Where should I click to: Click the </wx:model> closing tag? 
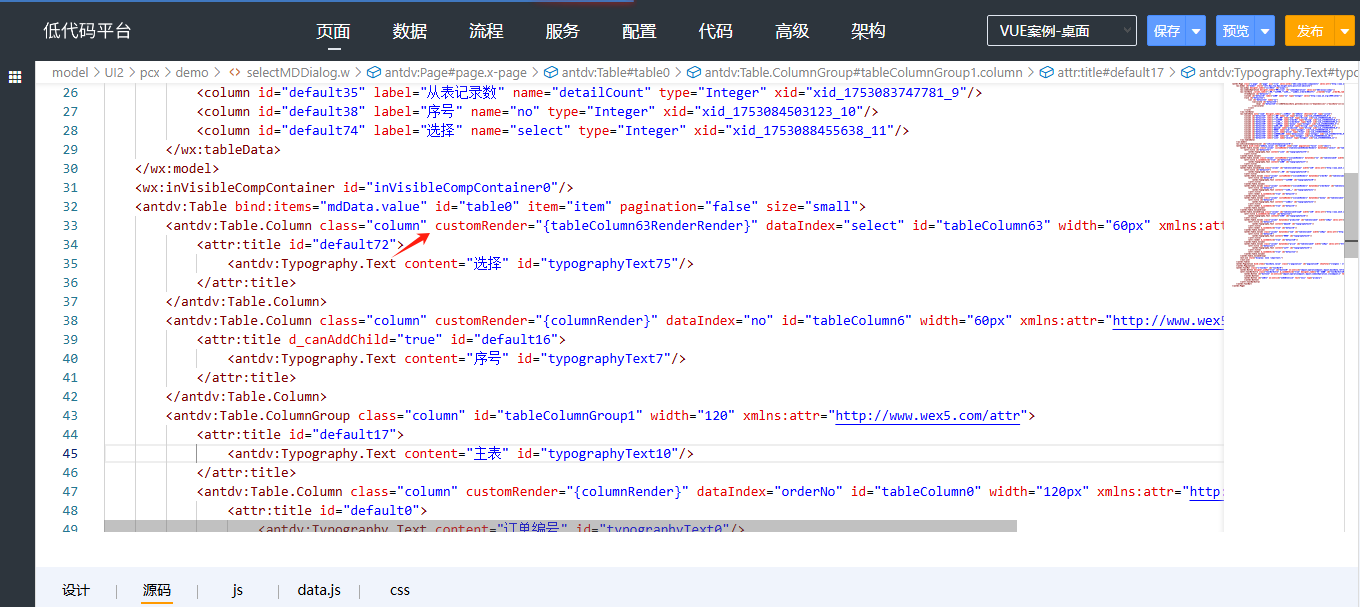tap(177, 168)
